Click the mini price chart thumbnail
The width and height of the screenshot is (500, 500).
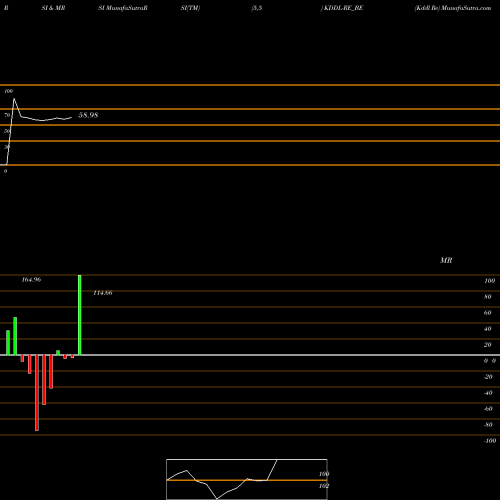click(247, 479)
